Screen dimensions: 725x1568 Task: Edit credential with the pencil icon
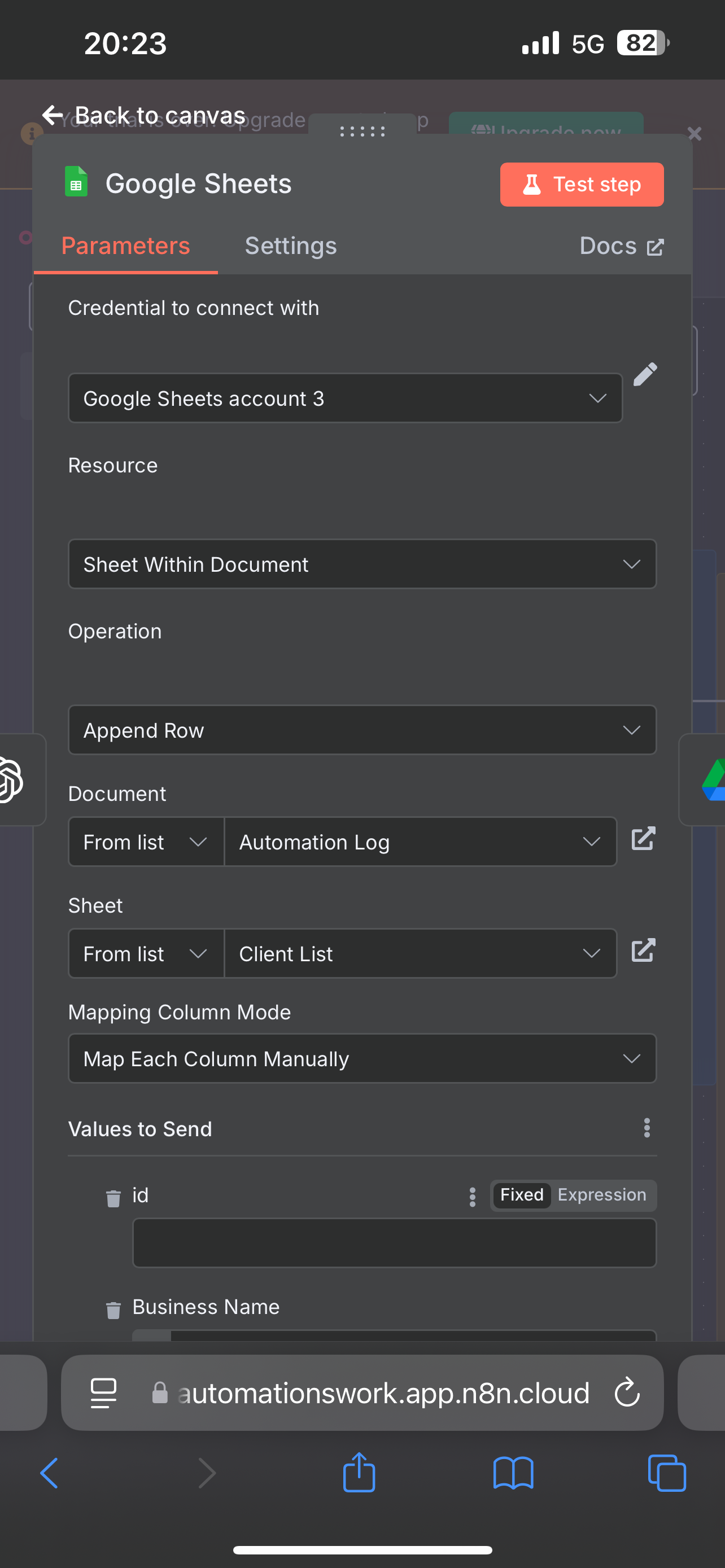click(x=645, y=374)
